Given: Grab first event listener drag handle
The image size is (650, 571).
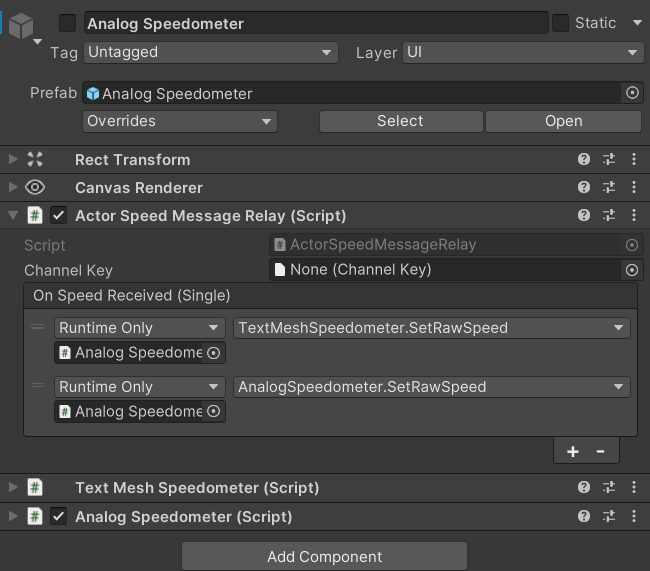Looking at the screenshot, I should tap(37, 327).
